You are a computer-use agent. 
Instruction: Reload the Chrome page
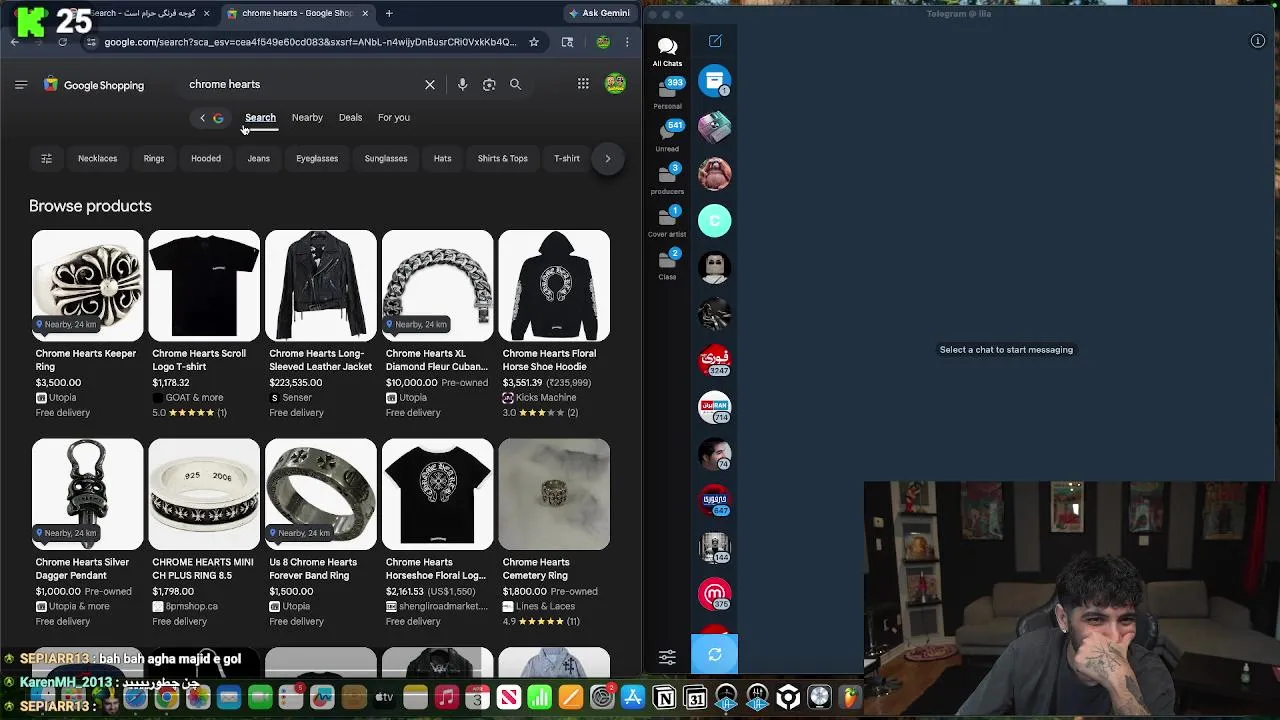point(62,42)
